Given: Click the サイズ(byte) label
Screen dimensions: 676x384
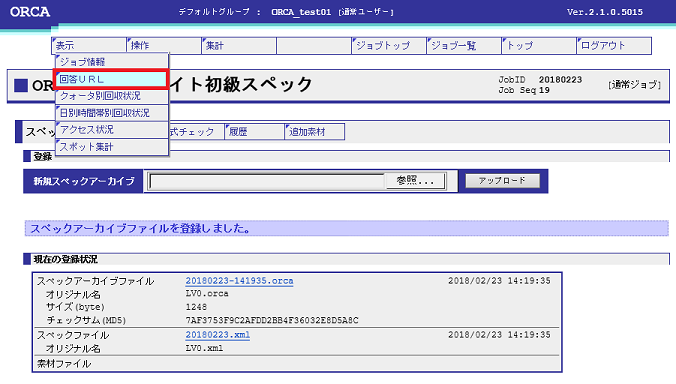Looking at the screenshot, I should click(x=75, y=307).
